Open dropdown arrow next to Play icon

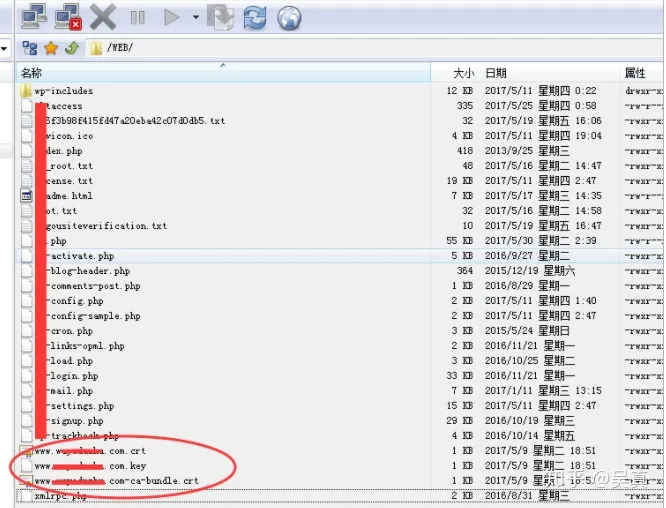pyautogui.click(x=194, y=17)
